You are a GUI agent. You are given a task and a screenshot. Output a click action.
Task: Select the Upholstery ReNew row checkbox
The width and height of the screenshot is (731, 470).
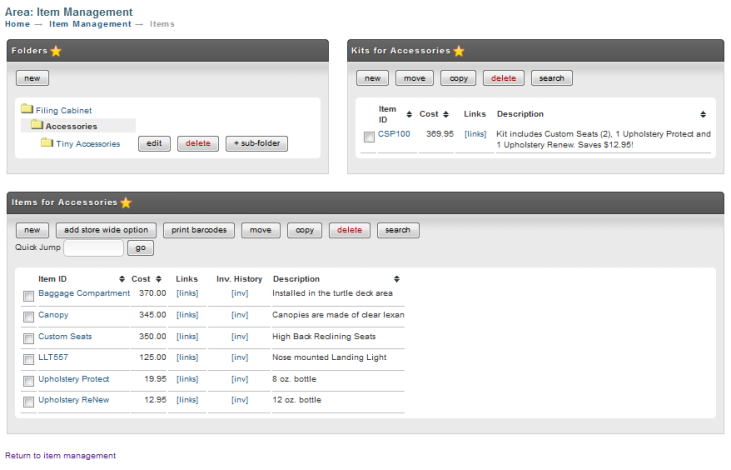(28, 402)
